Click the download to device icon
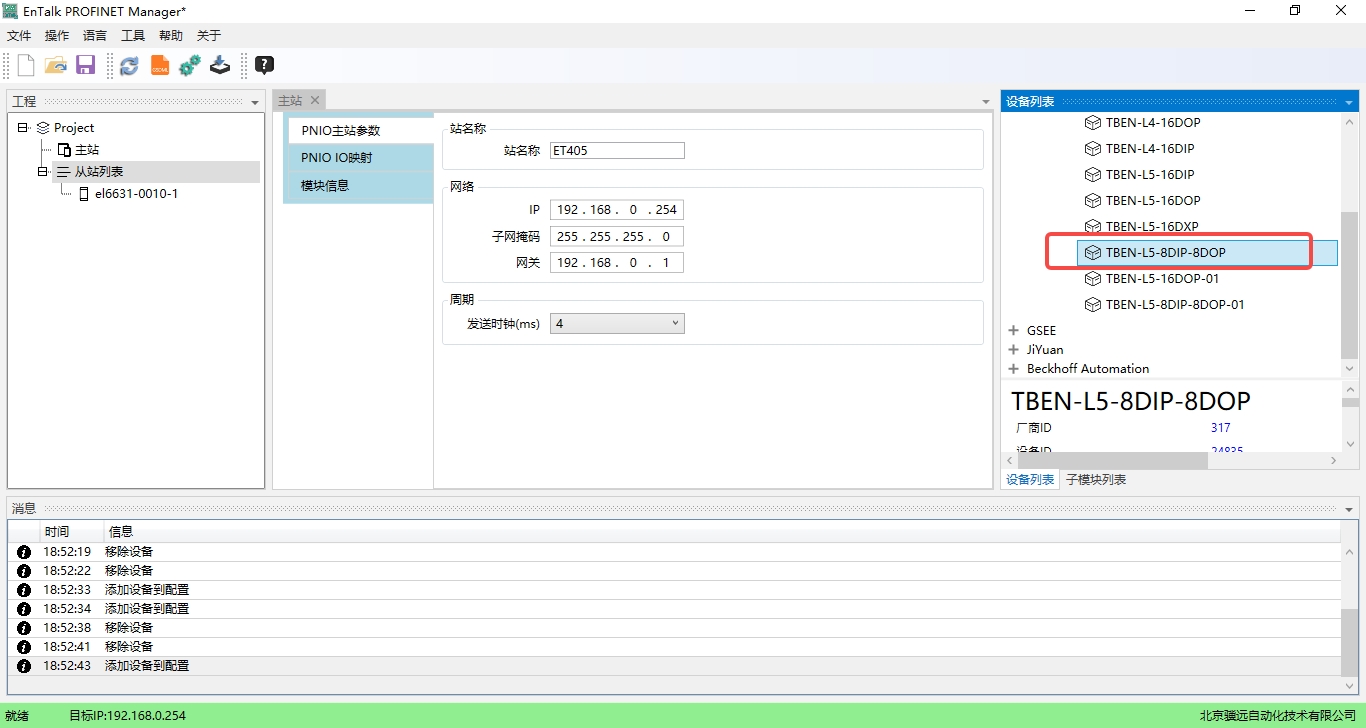The height and width of the screenshot is (728, 1366). pos(220,66)
